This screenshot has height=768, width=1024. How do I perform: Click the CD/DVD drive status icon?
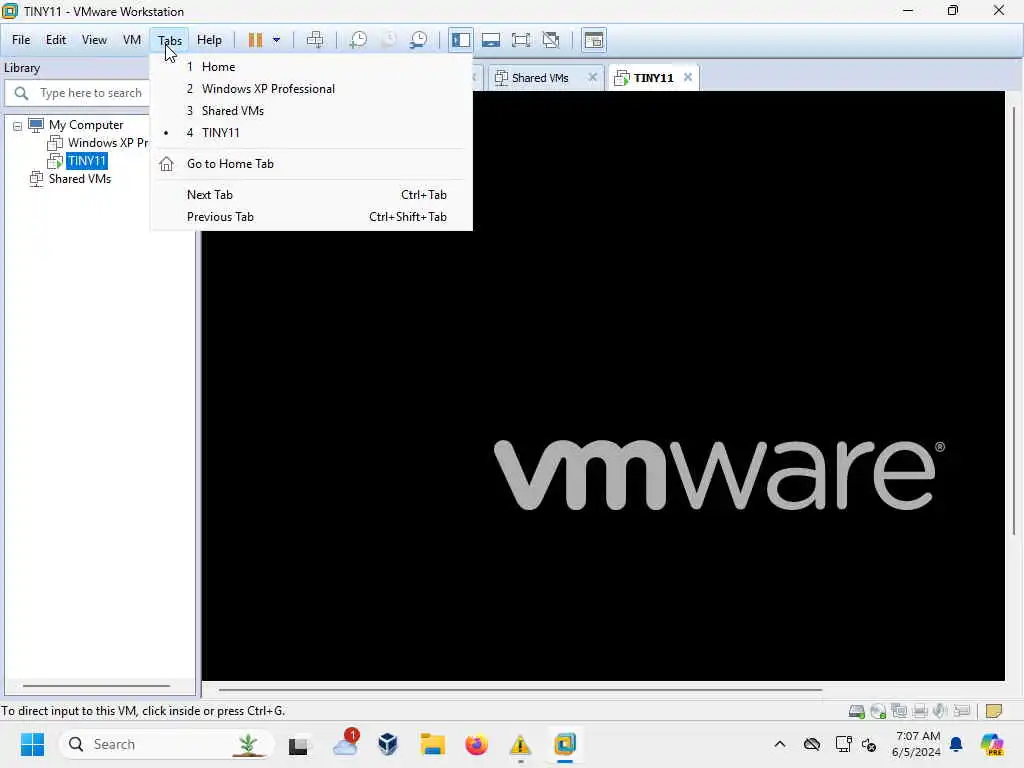[878, 711]
